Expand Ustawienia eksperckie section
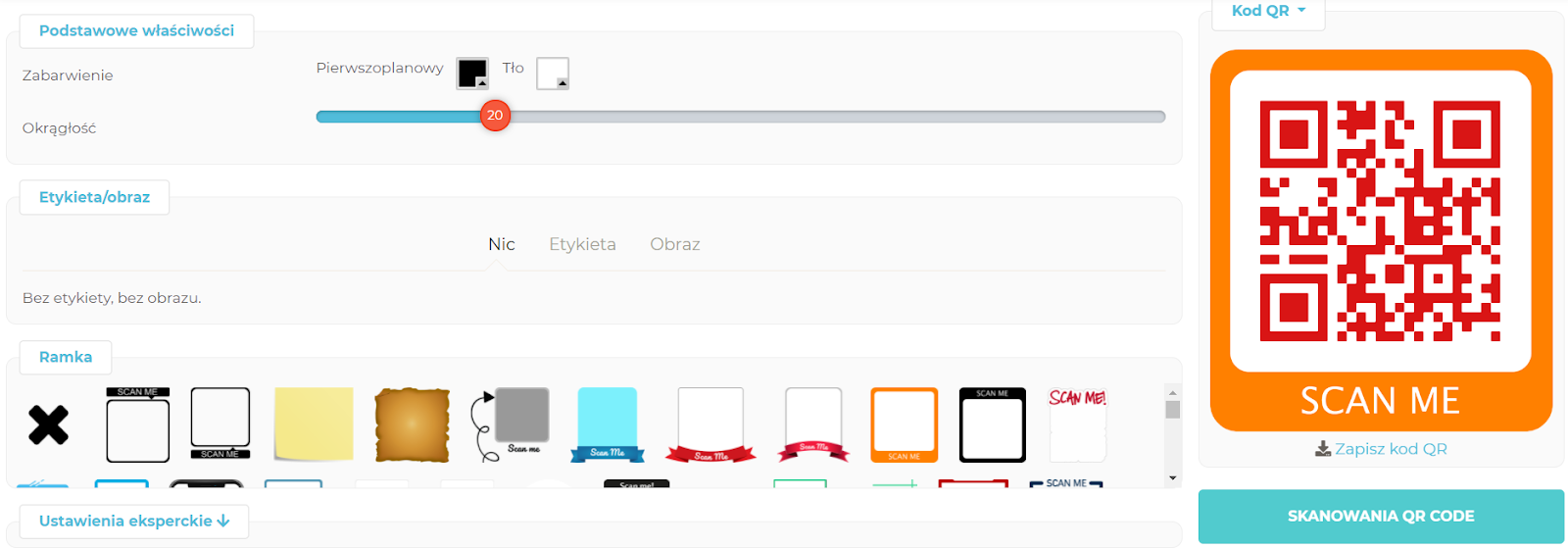Image resolution: width=1568 pixels, height=548 pixels. [134, 521]
